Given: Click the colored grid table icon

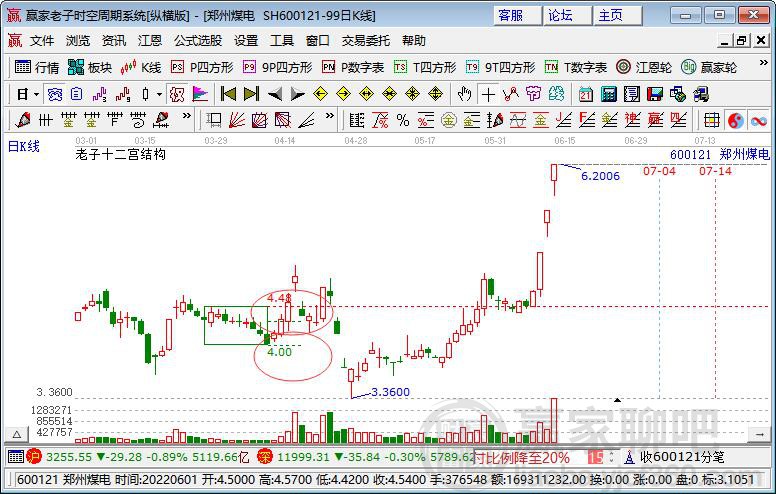Looking at the screenshot, I should pos(712,120).
